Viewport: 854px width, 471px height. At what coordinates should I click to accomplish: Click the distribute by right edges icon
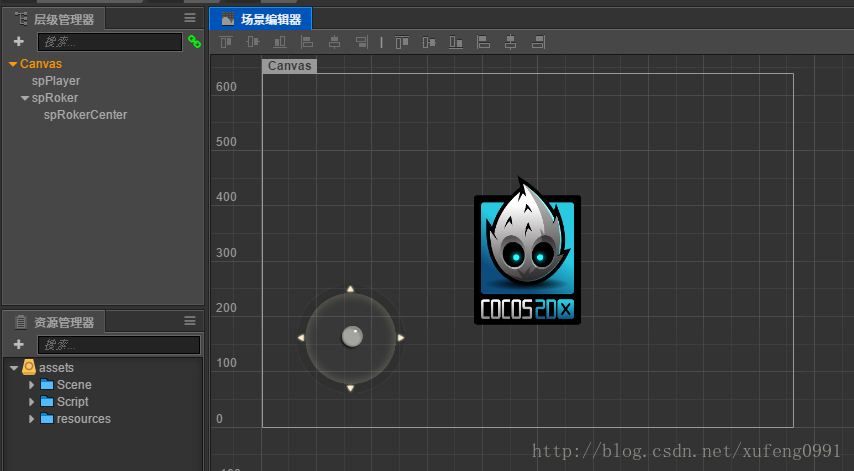(x=538, y=42)
